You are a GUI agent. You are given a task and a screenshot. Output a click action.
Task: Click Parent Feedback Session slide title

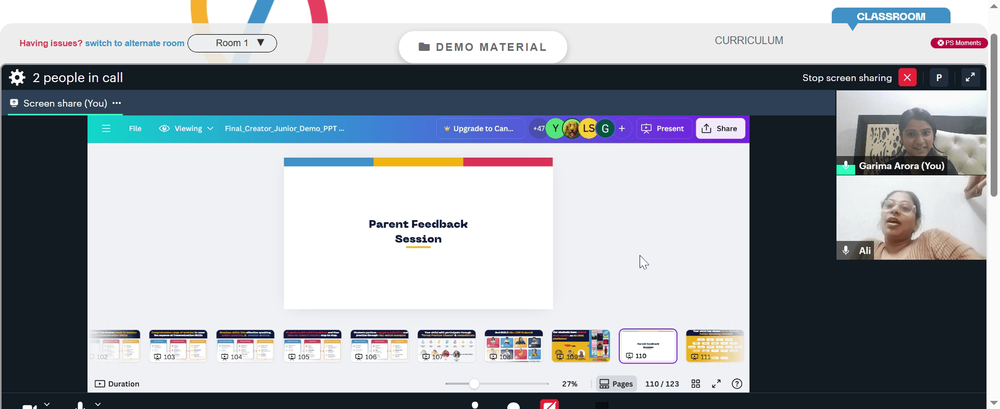(x=418, y=232)
